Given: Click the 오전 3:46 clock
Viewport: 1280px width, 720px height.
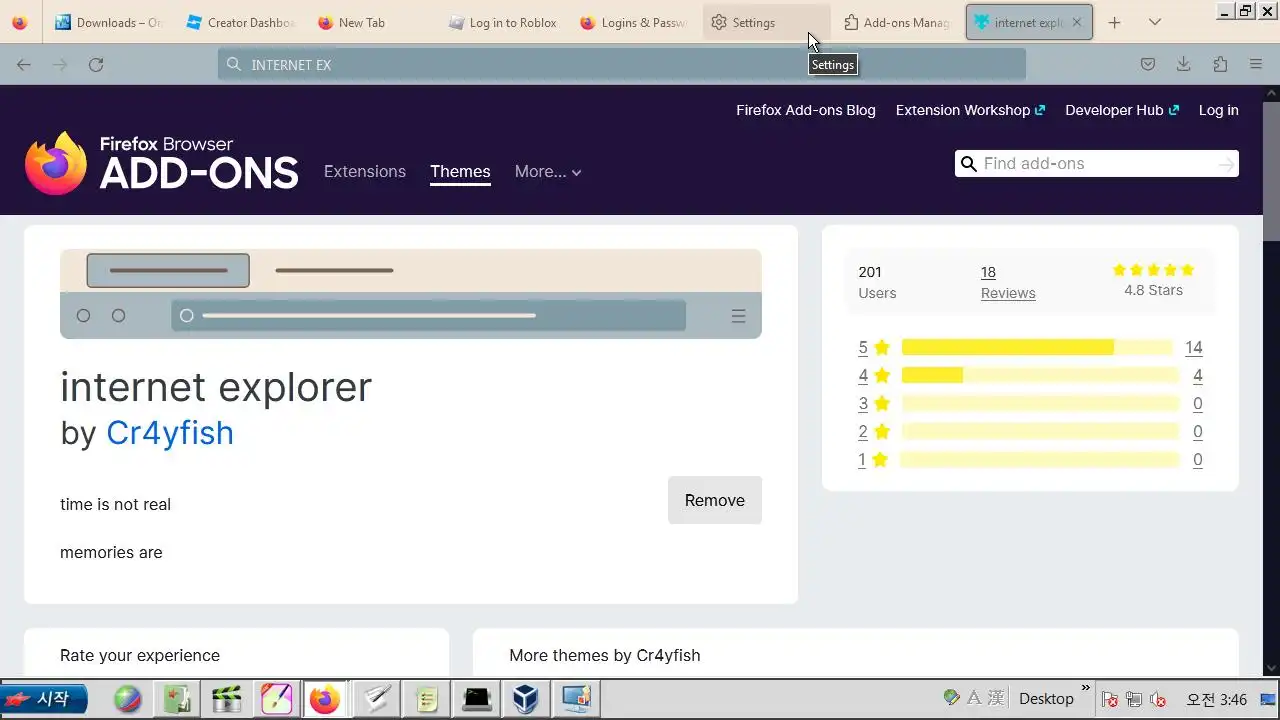Looking at the screenshot, I should tap(1217, 699).
